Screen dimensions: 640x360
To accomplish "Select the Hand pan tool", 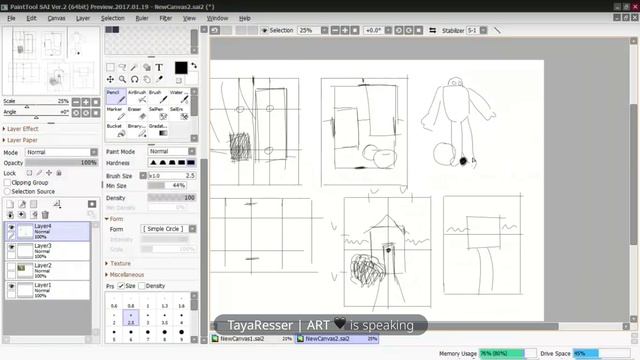I will click(147, 79).
